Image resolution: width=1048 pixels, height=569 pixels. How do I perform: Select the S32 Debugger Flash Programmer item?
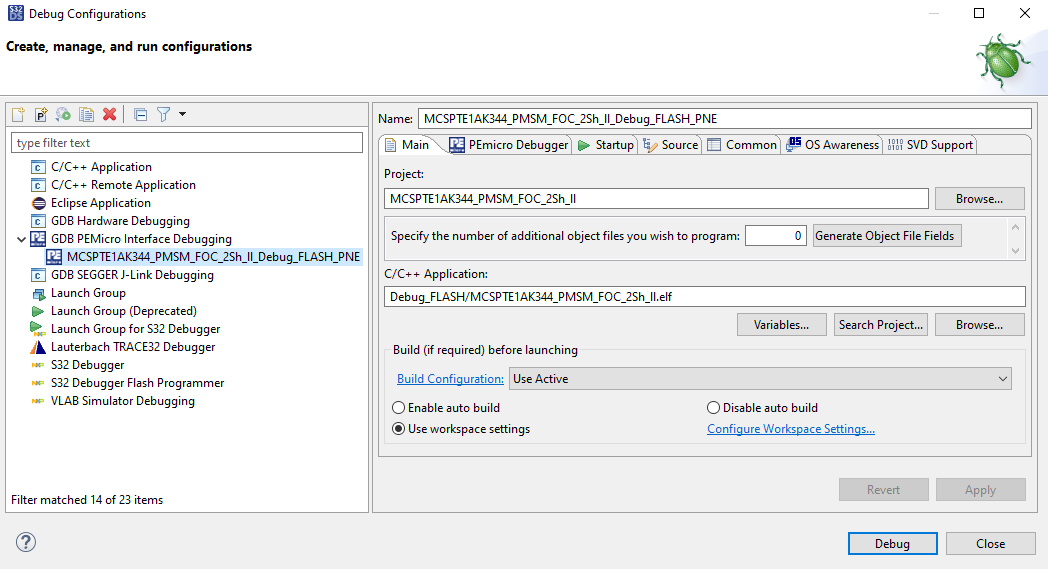137,383
